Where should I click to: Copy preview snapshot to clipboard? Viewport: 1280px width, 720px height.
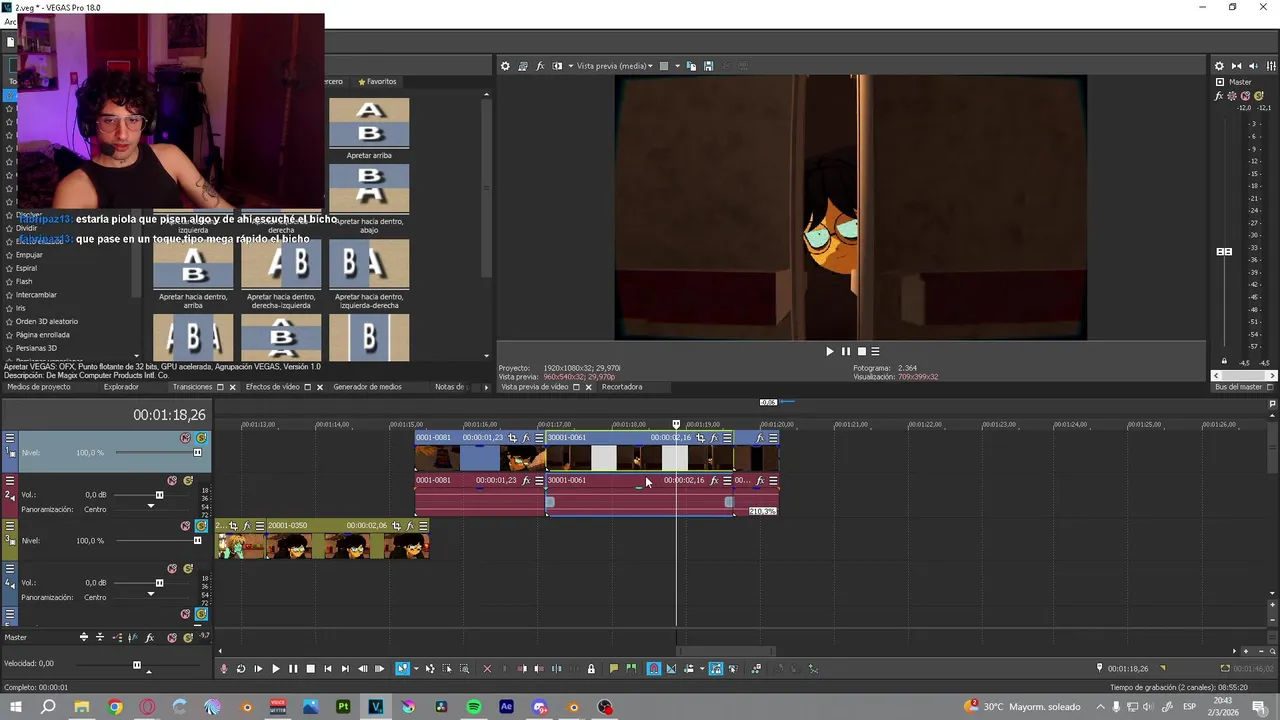pyautogui.click(x=691, y=66)
